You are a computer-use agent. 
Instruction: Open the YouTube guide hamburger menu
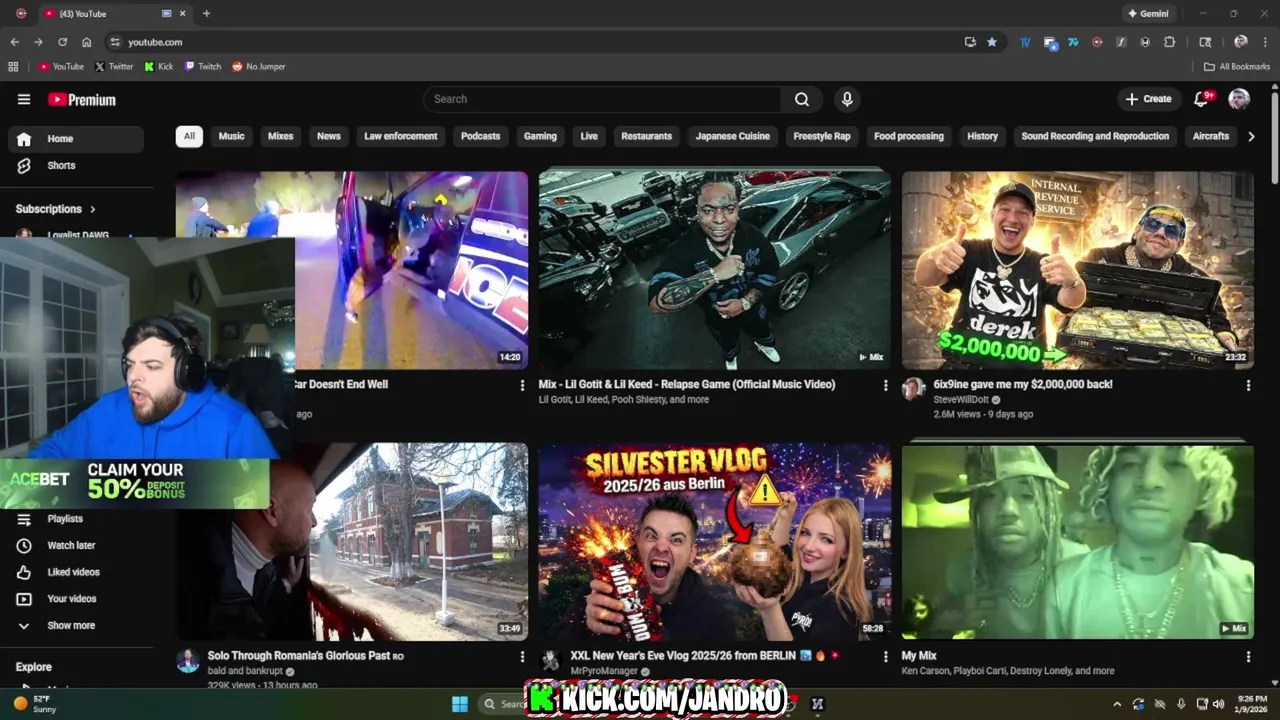(x=24, y=99)
